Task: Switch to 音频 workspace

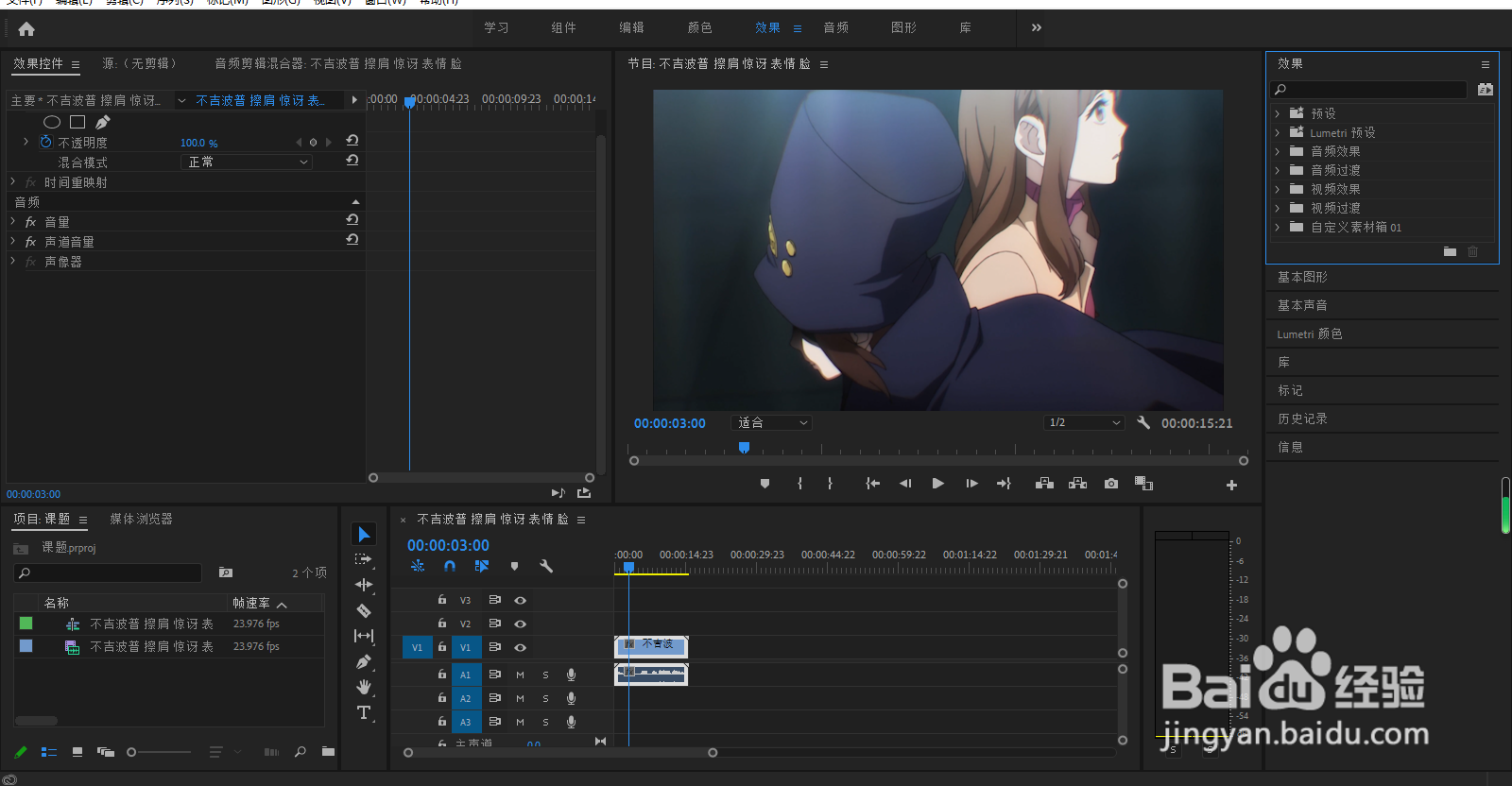Action: pos(835,28)
